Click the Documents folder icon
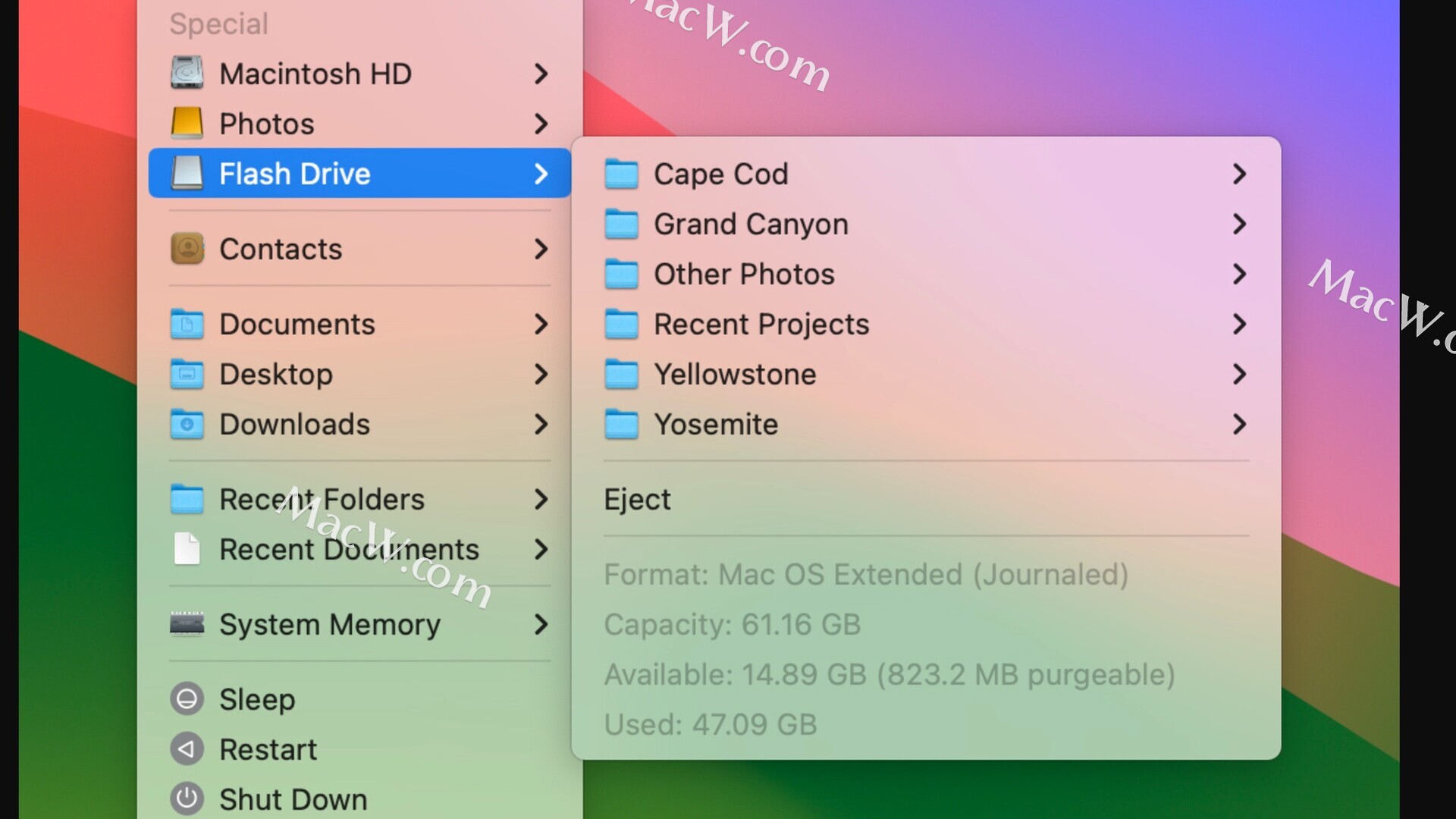 coord(187,324)
